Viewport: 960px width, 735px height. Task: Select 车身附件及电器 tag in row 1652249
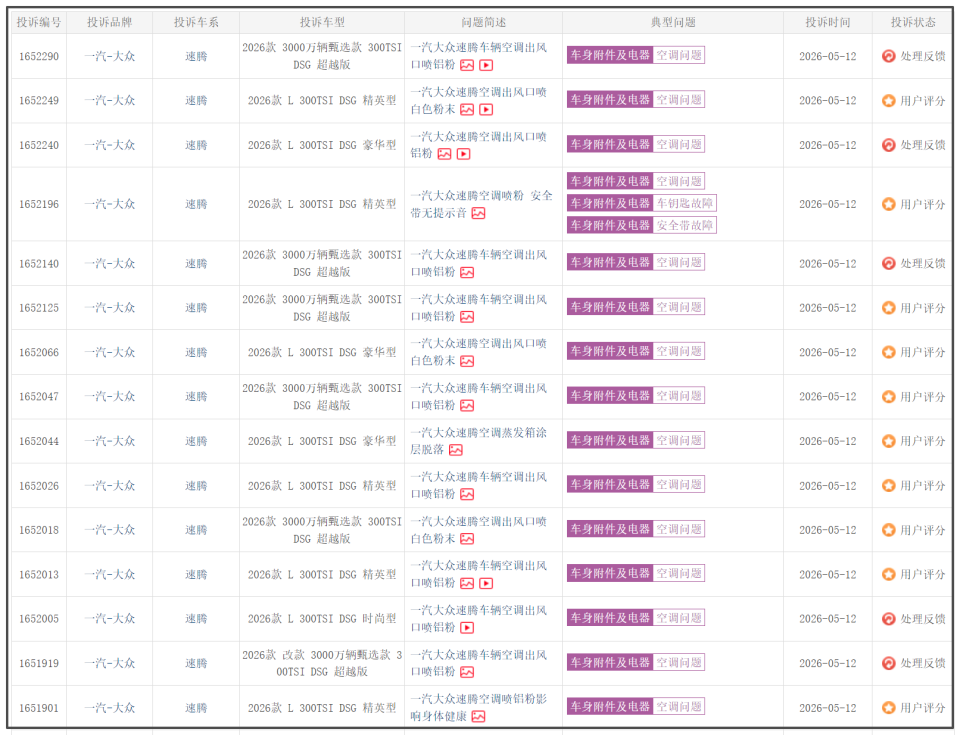tap(610, 99)
